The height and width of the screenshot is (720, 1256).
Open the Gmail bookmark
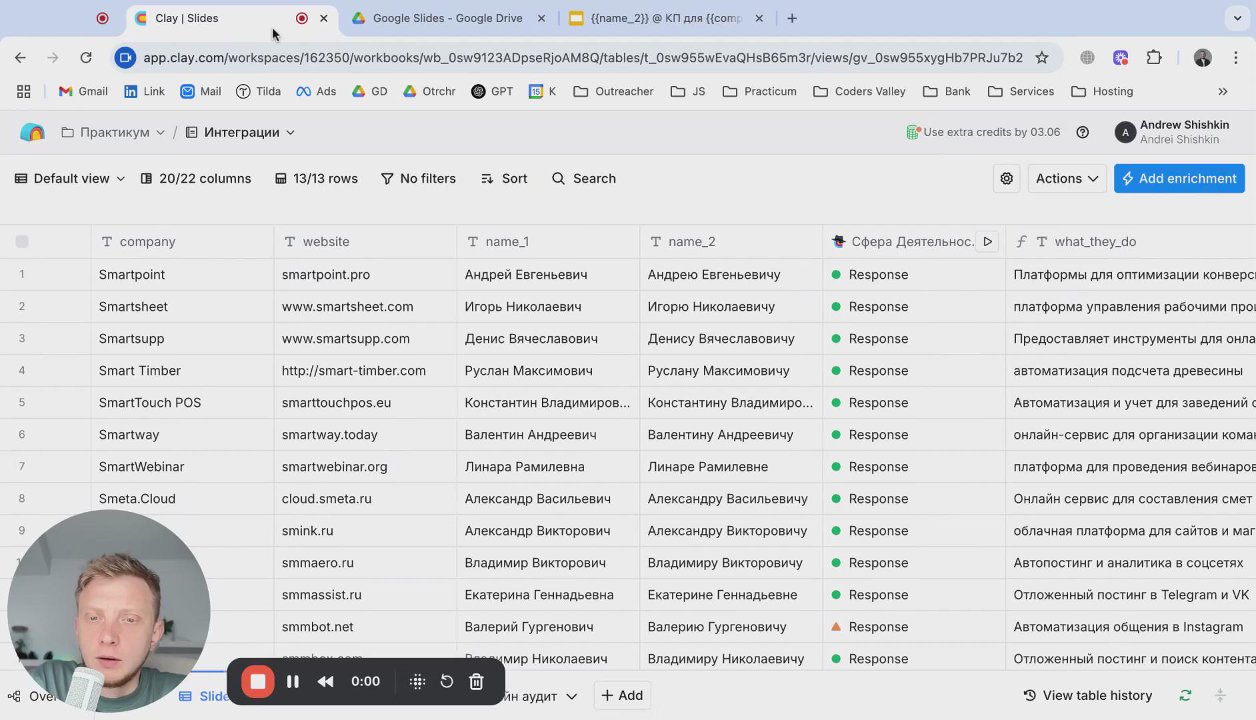pyautogui.click(x=83, y=91)
